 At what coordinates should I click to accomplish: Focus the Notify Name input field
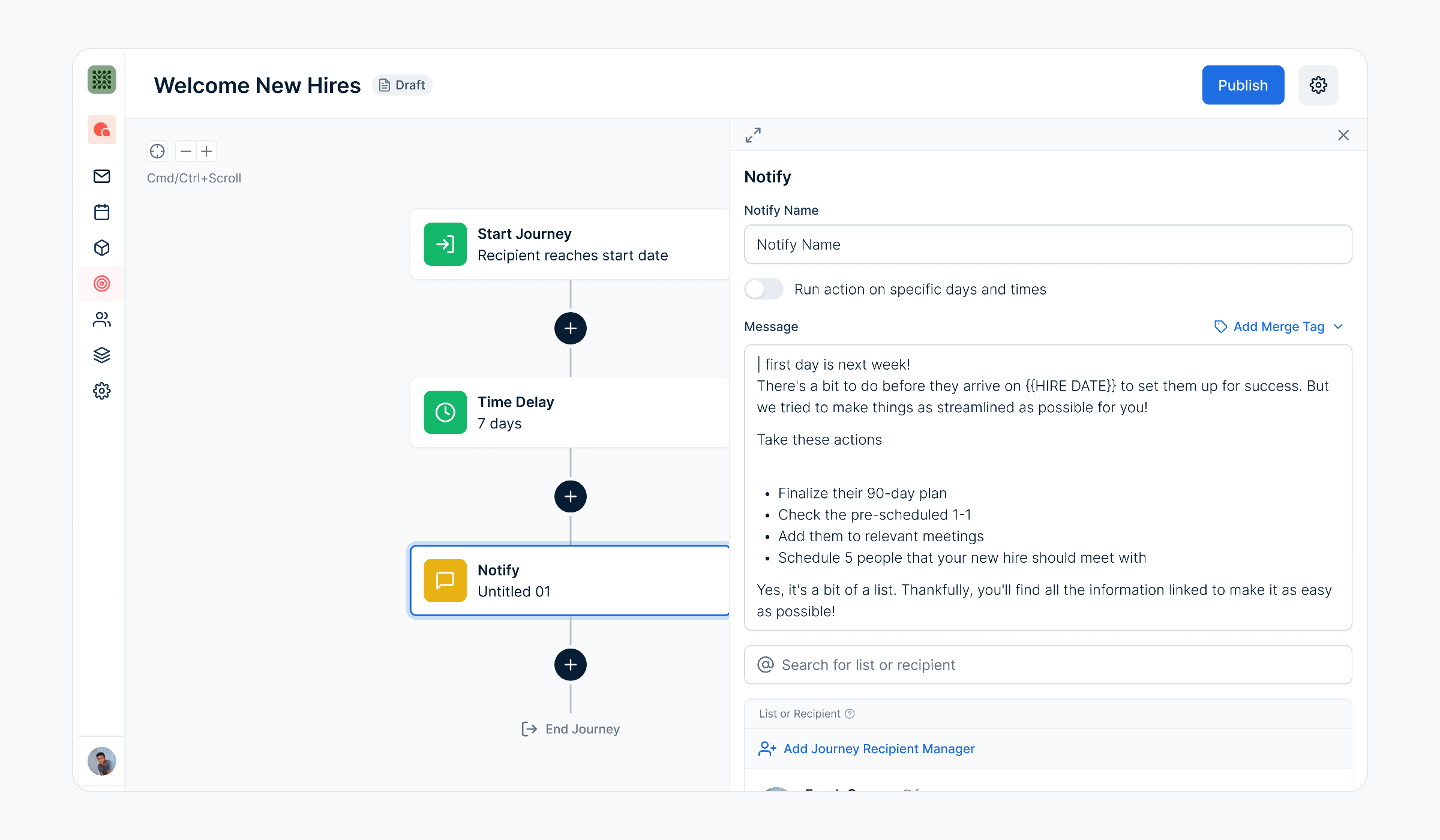pyautogui.click(x=1047, y=245)
